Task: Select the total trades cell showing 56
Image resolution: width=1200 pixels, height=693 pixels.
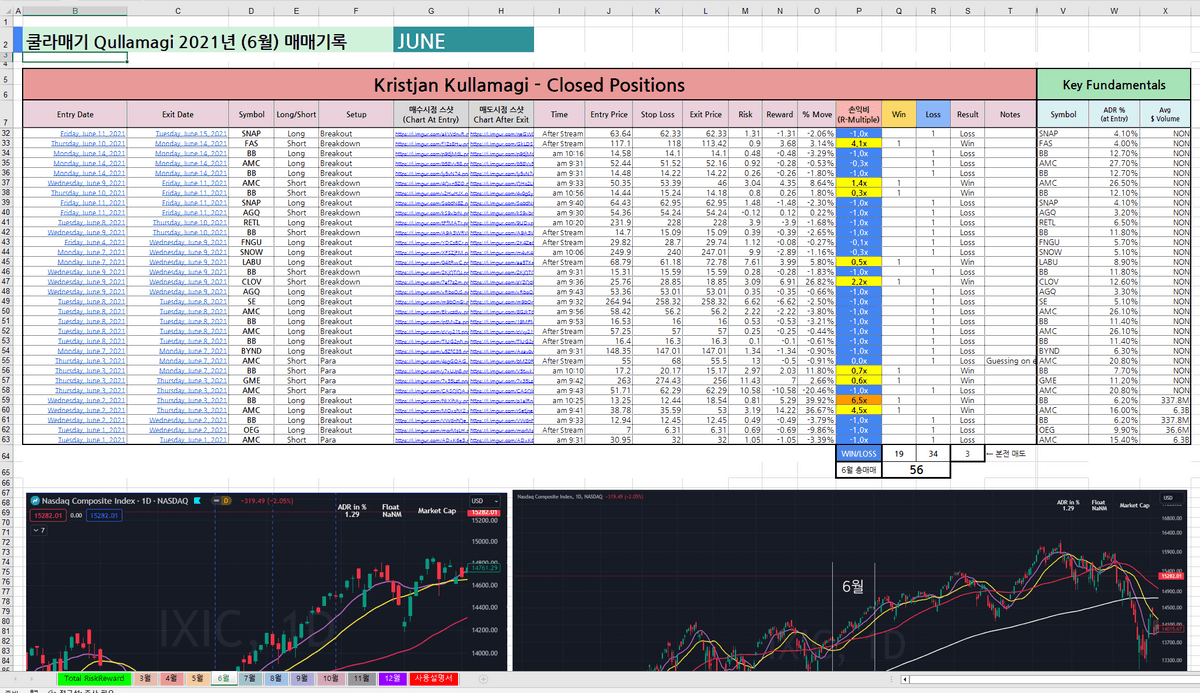Action: [914, 469]
